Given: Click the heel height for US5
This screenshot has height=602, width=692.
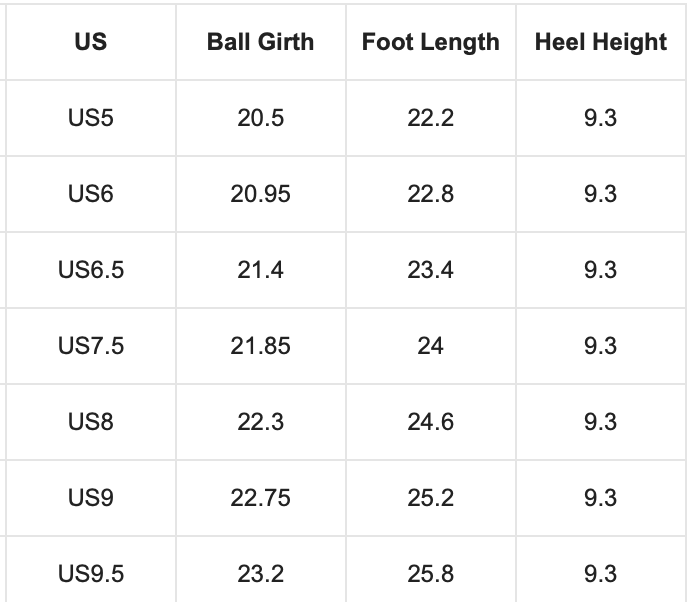Looking at the screenshot, I should pos(601,118).
